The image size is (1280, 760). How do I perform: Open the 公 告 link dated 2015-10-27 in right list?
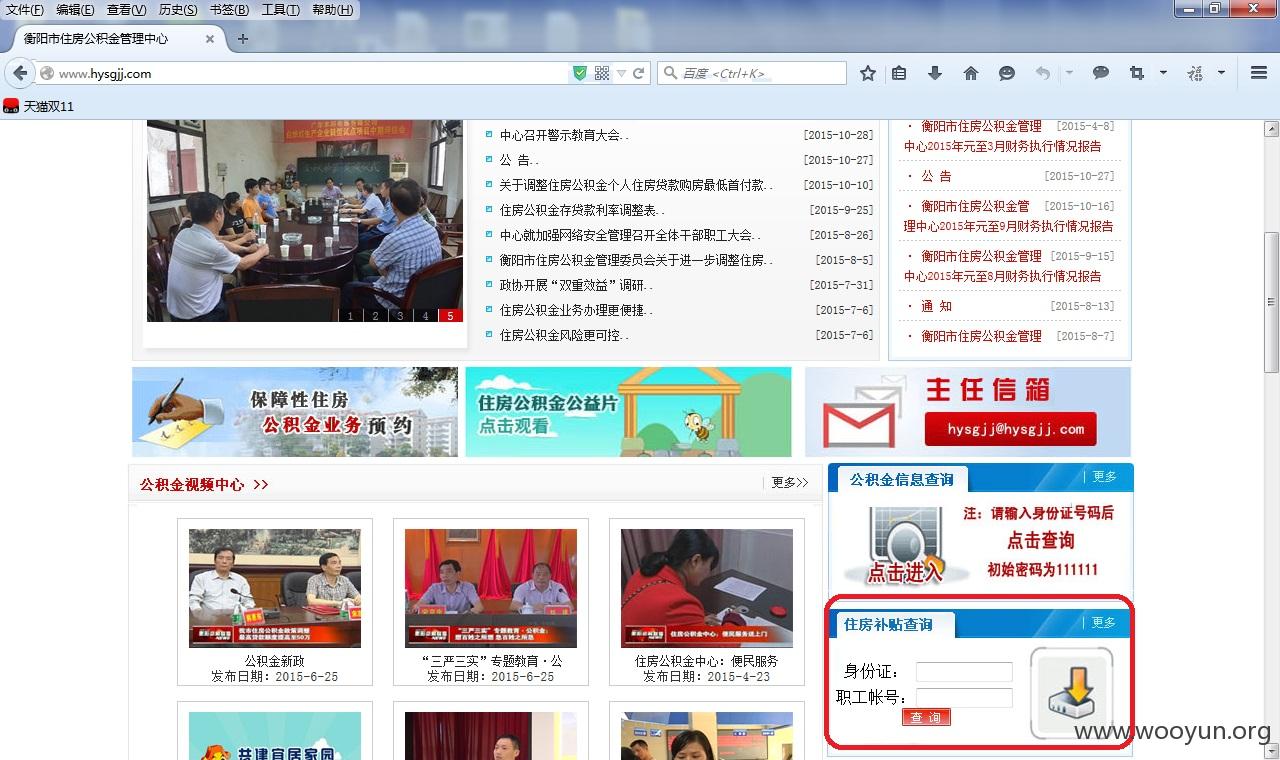[936, 176]
